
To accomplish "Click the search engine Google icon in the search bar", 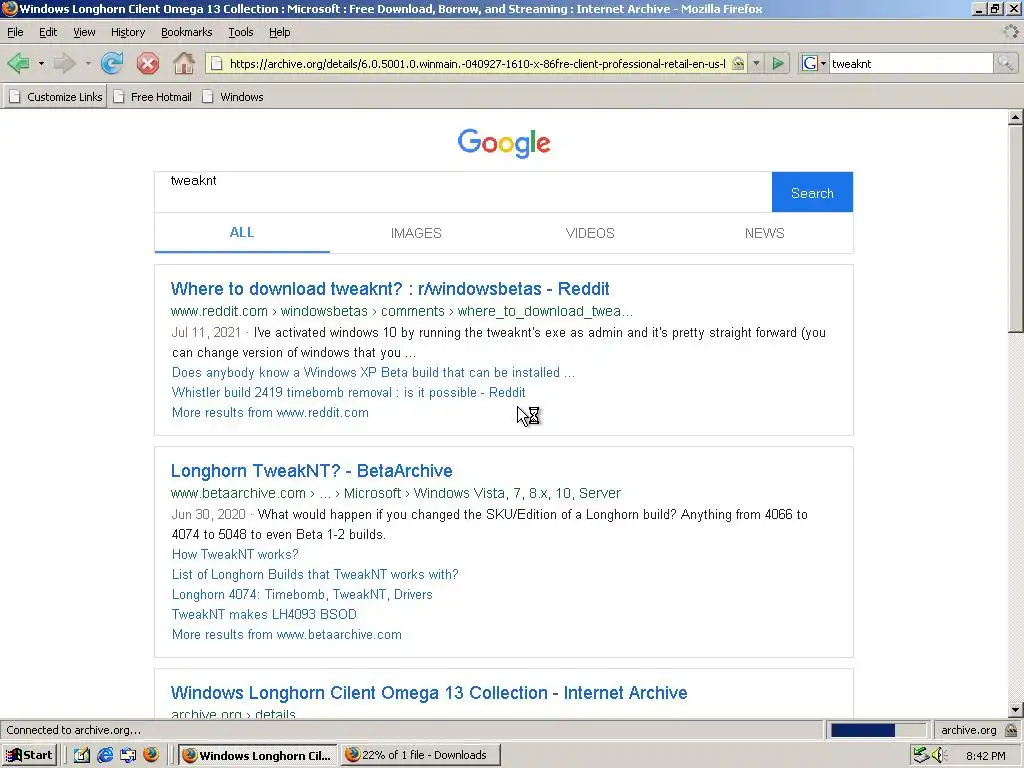I will (810, 63).
